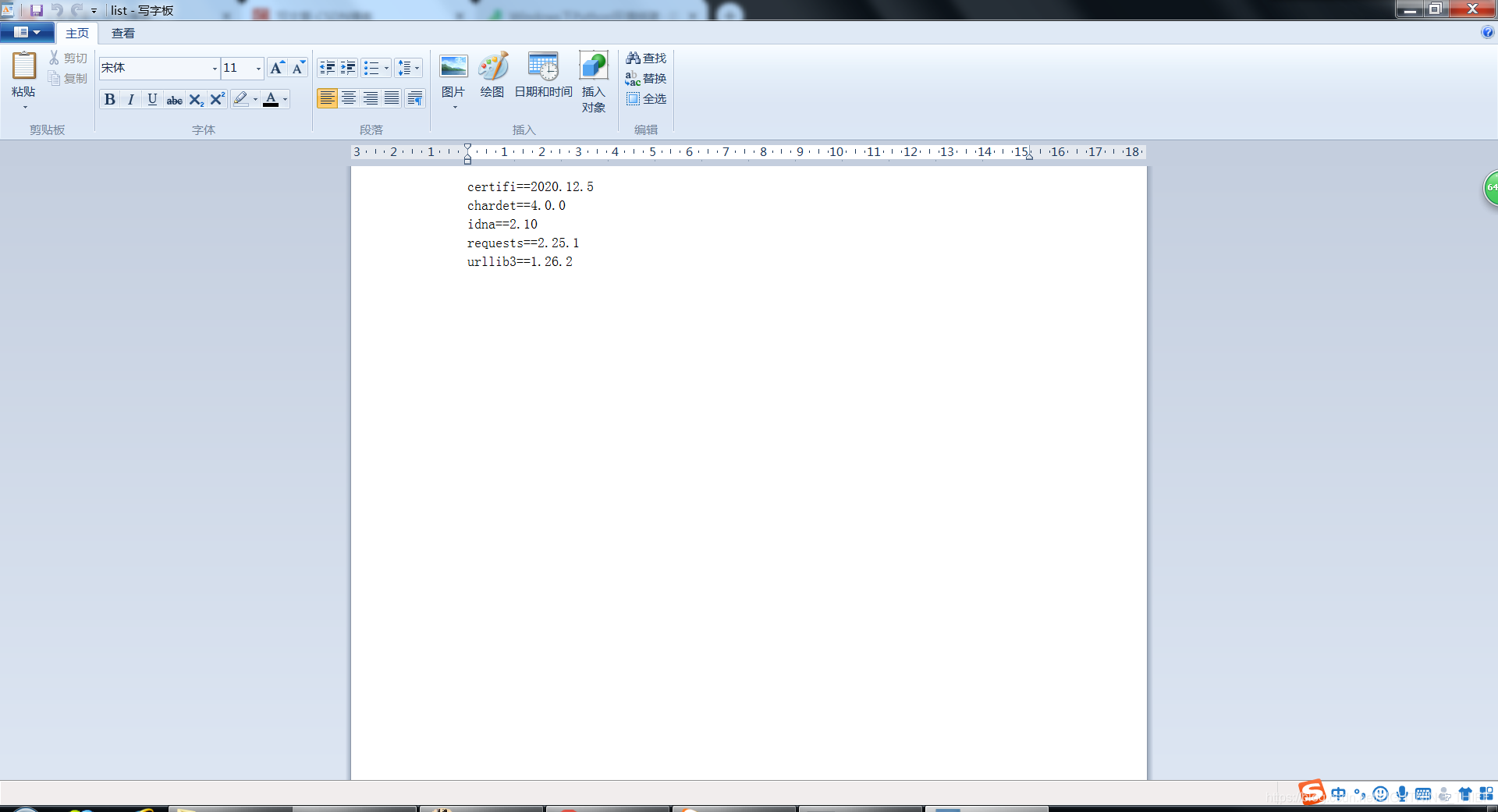Toggle underline formatting
Viewport: 1498px width, 812px height.
pos(152,99)
